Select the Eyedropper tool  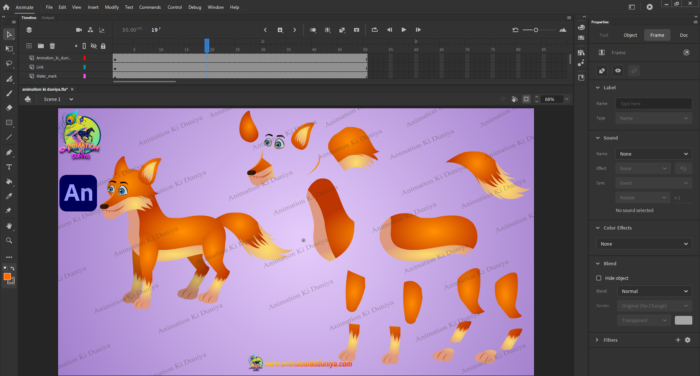pyautogui.click(x=9, y=196)
